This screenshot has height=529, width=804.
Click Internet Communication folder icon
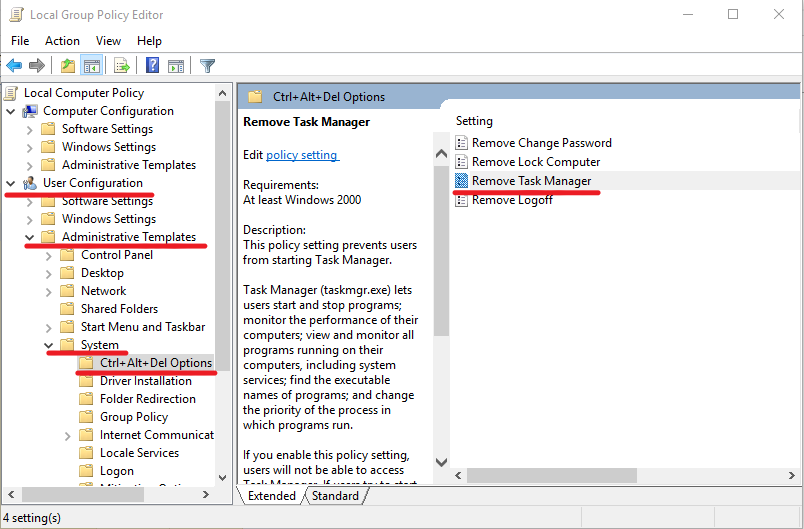pos(86,435)
